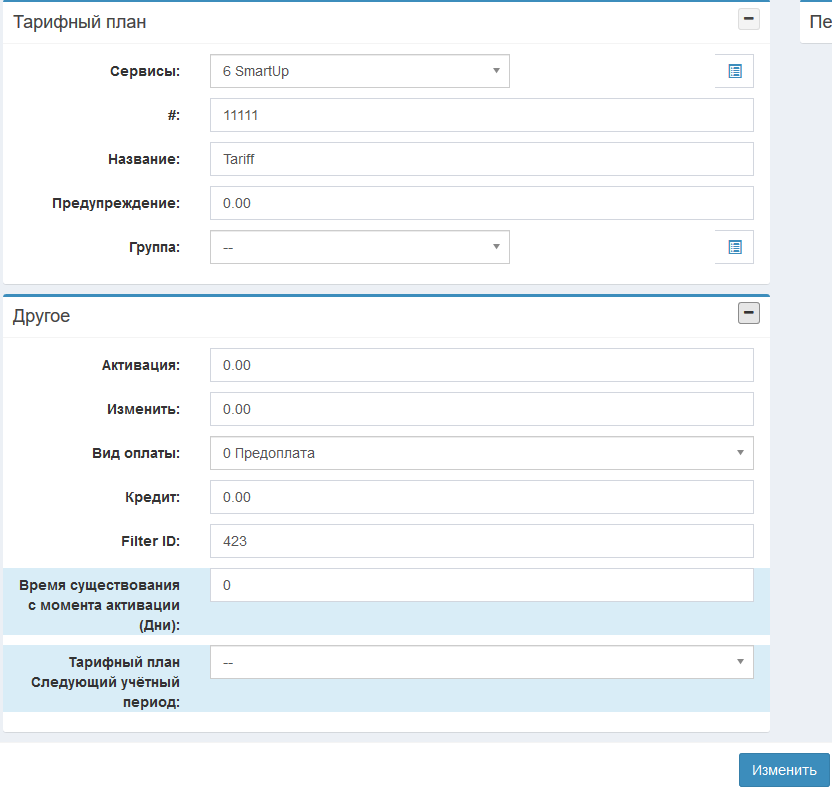This screenshot has height=787, width=832.
Task: Click the partially visible Пе panel title
Action: pyautogui.click(x=819, y=21)
